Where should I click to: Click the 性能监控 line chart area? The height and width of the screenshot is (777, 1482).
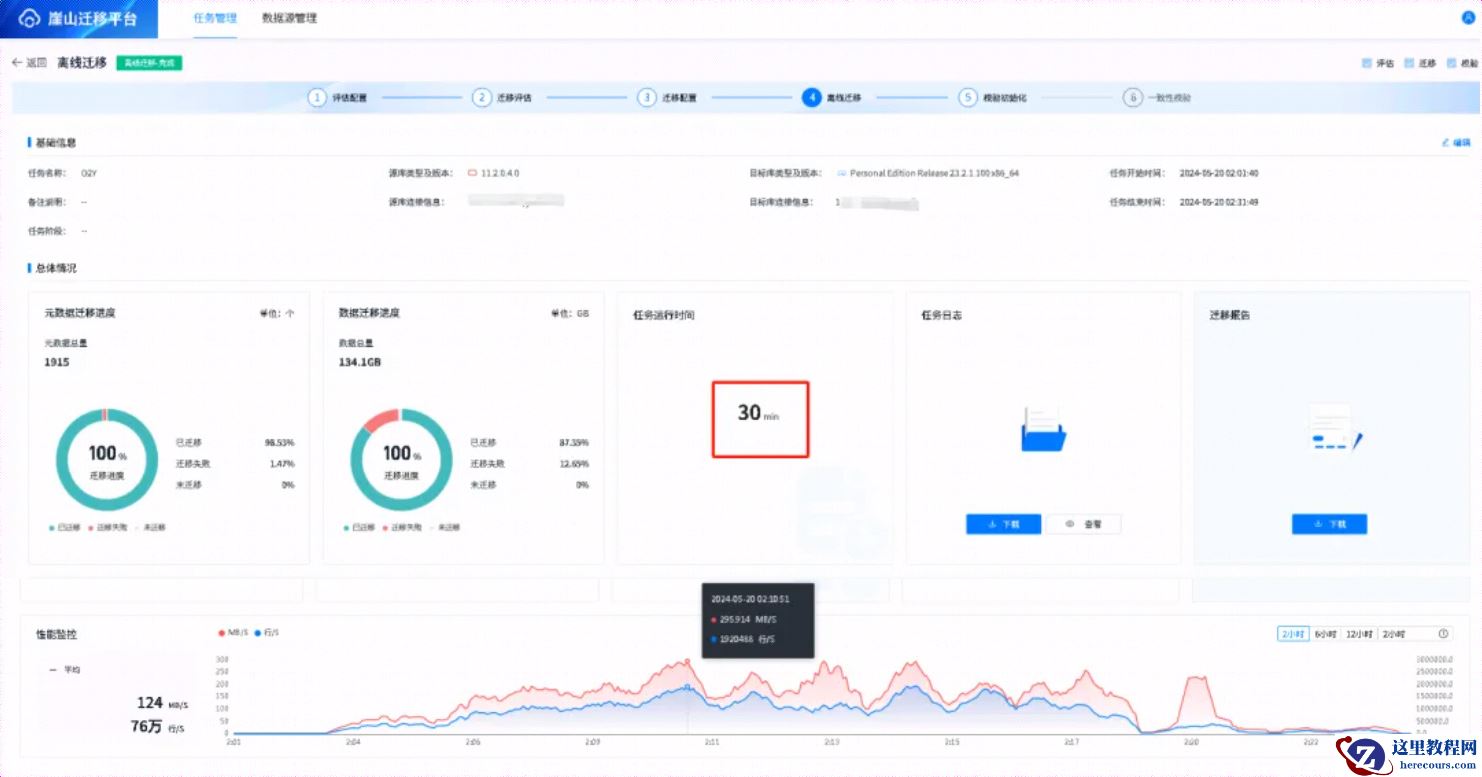(x=820, y=695)
